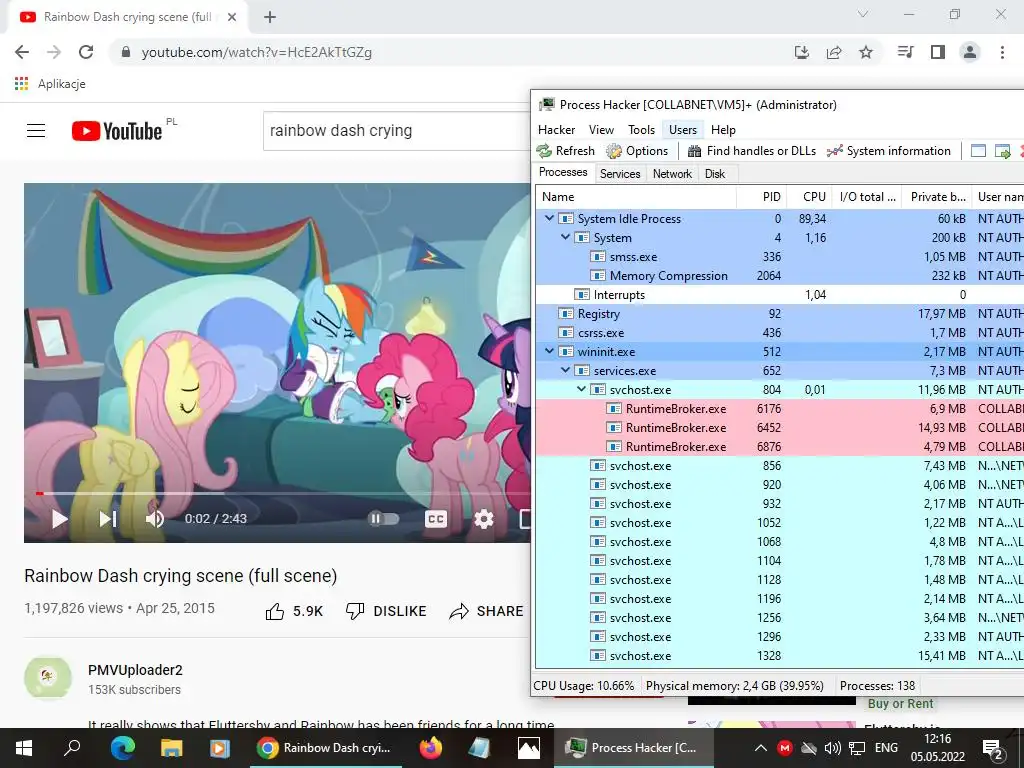Open Help menu in Process Hacker
1024x768 pixels.
click(723, 129)
